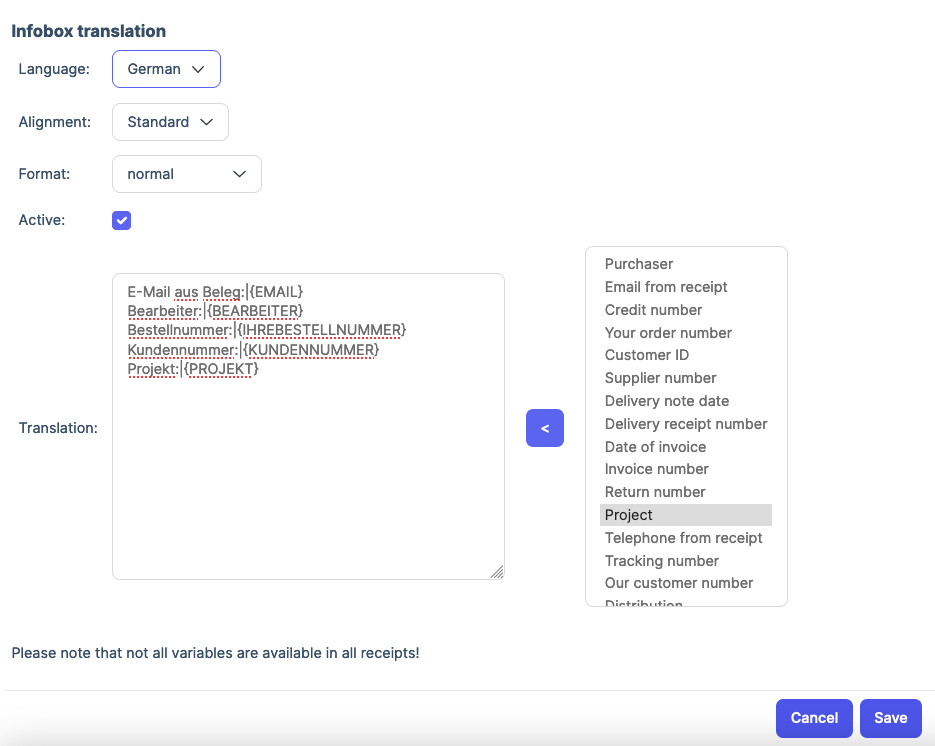The height and width of the screenshot is (746, 935).
Task: Select Credit number from the list
Action: (x=653, y=310)
